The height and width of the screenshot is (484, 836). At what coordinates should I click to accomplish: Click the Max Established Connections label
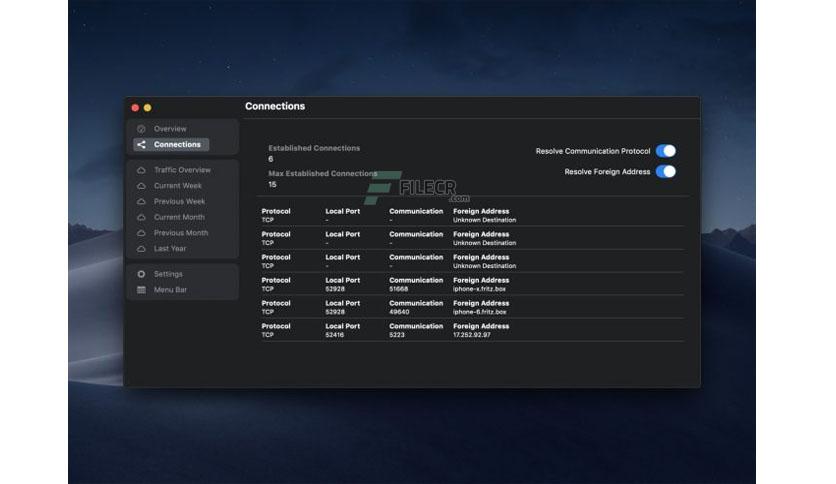pos(323,173)
